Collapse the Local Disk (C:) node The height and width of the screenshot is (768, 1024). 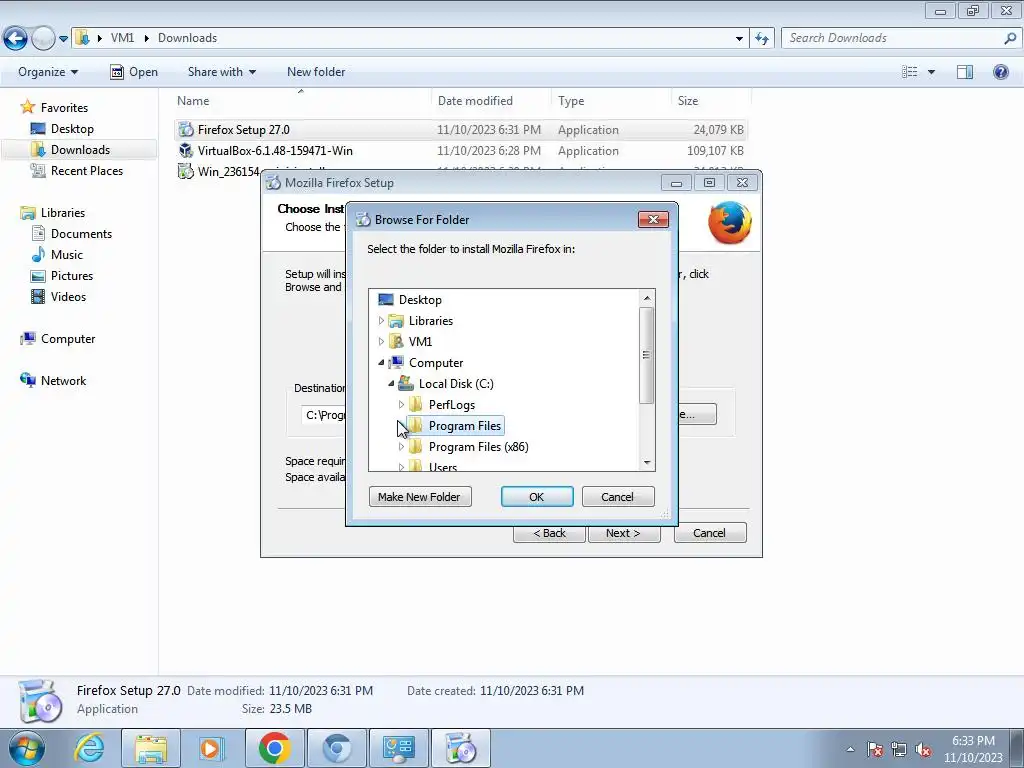(391, 383)
